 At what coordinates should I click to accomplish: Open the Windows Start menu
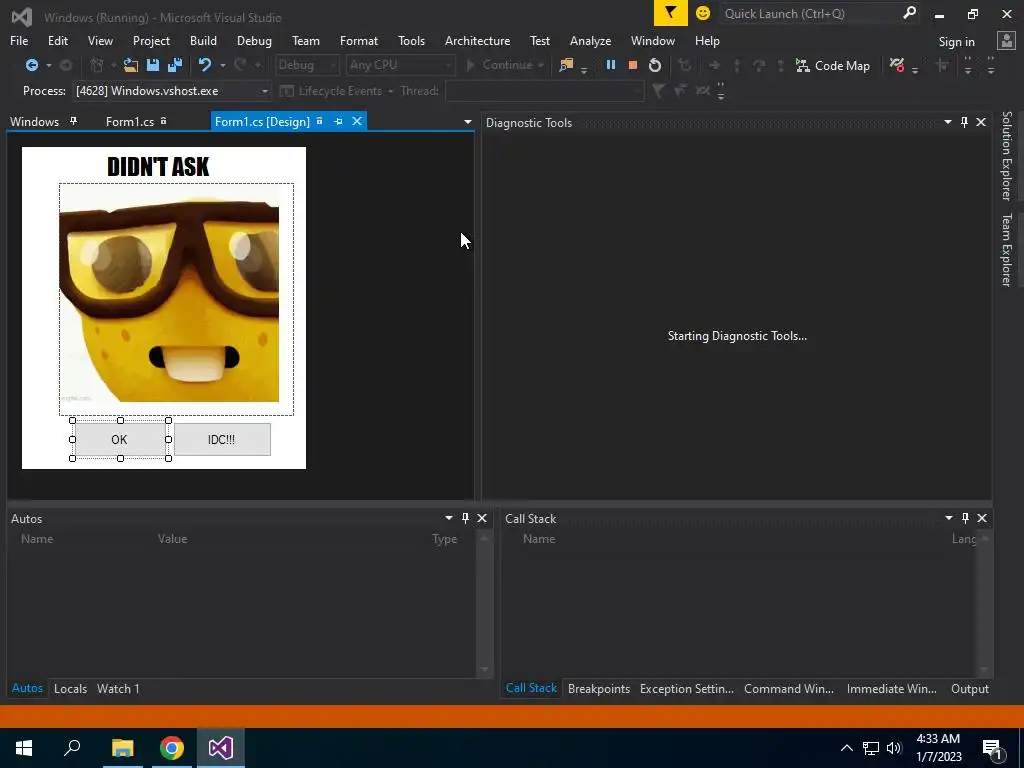coord(24,748)
